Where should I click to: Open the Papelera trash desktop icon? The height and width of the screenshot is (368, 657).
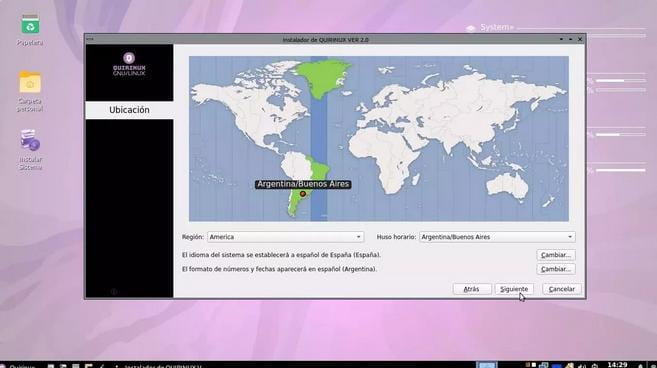click(x=30, y=29)
